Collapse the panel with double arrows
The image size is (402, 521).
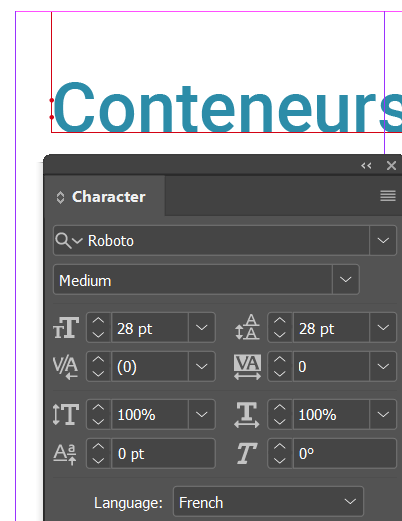point(366,166)
